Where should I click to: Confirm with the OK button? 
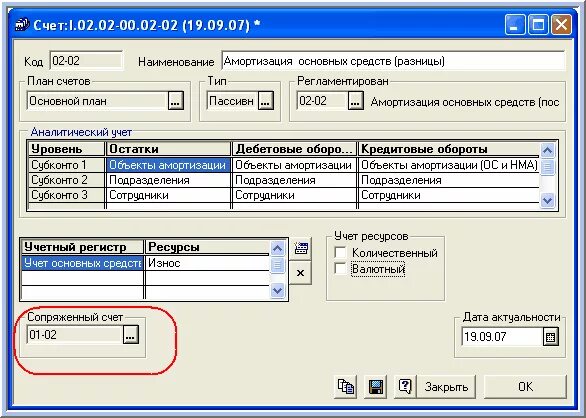pyautogui.click(x=525, y=387)
